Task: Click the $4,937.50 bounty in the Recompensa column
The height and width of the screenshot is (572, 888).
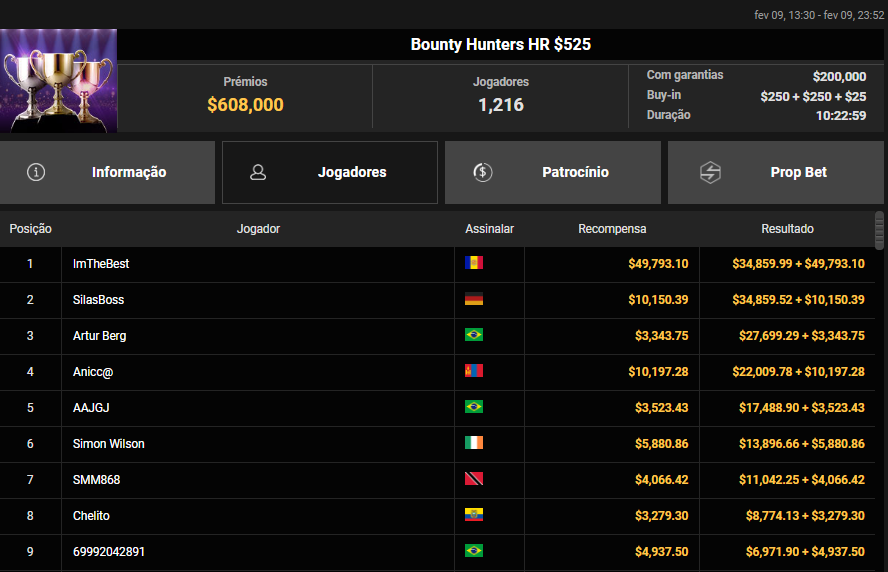Action: click(661, 552)
